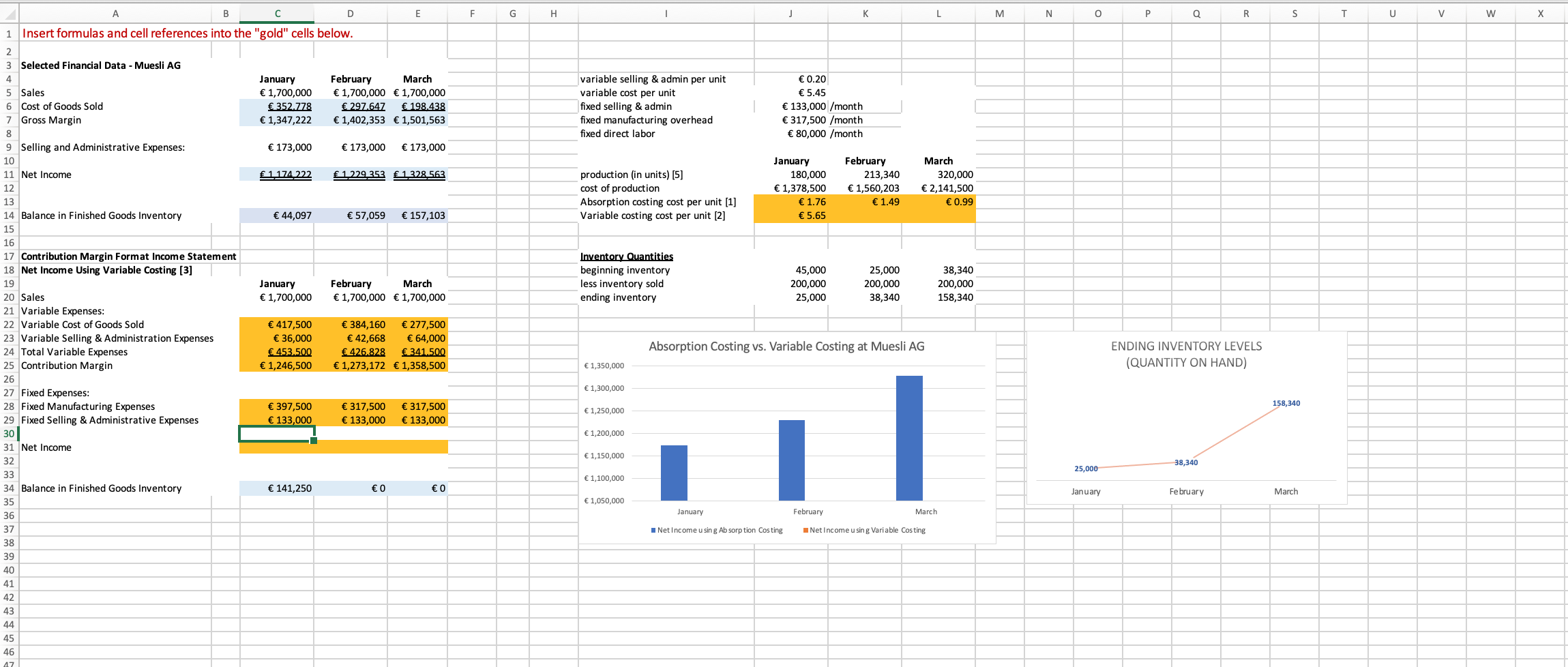Screen dimensions: 1568x667
Task: Select cell showing 213,340
Action: pos(865,175)
